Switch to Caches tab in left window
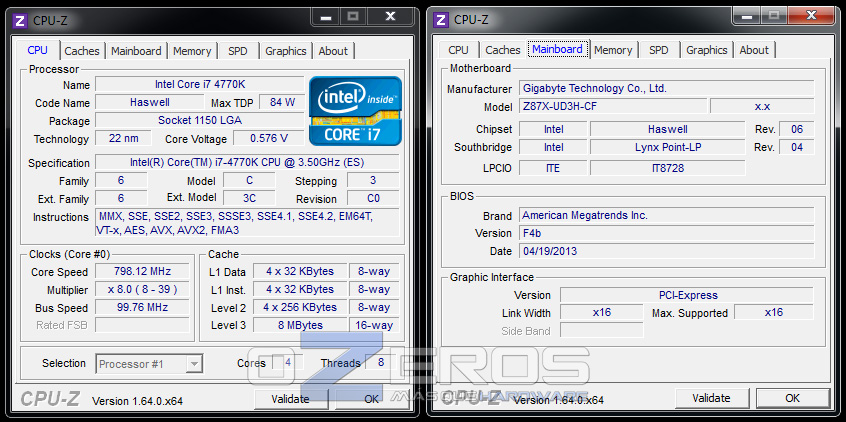This screenshot has width=846, height=422. 82,51
